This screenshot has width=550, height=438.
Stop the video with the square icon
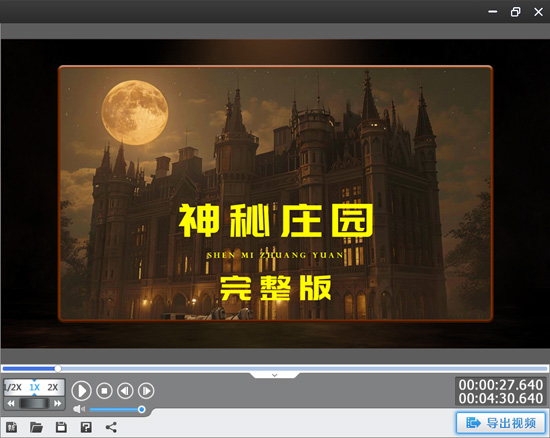click(104, 391)
